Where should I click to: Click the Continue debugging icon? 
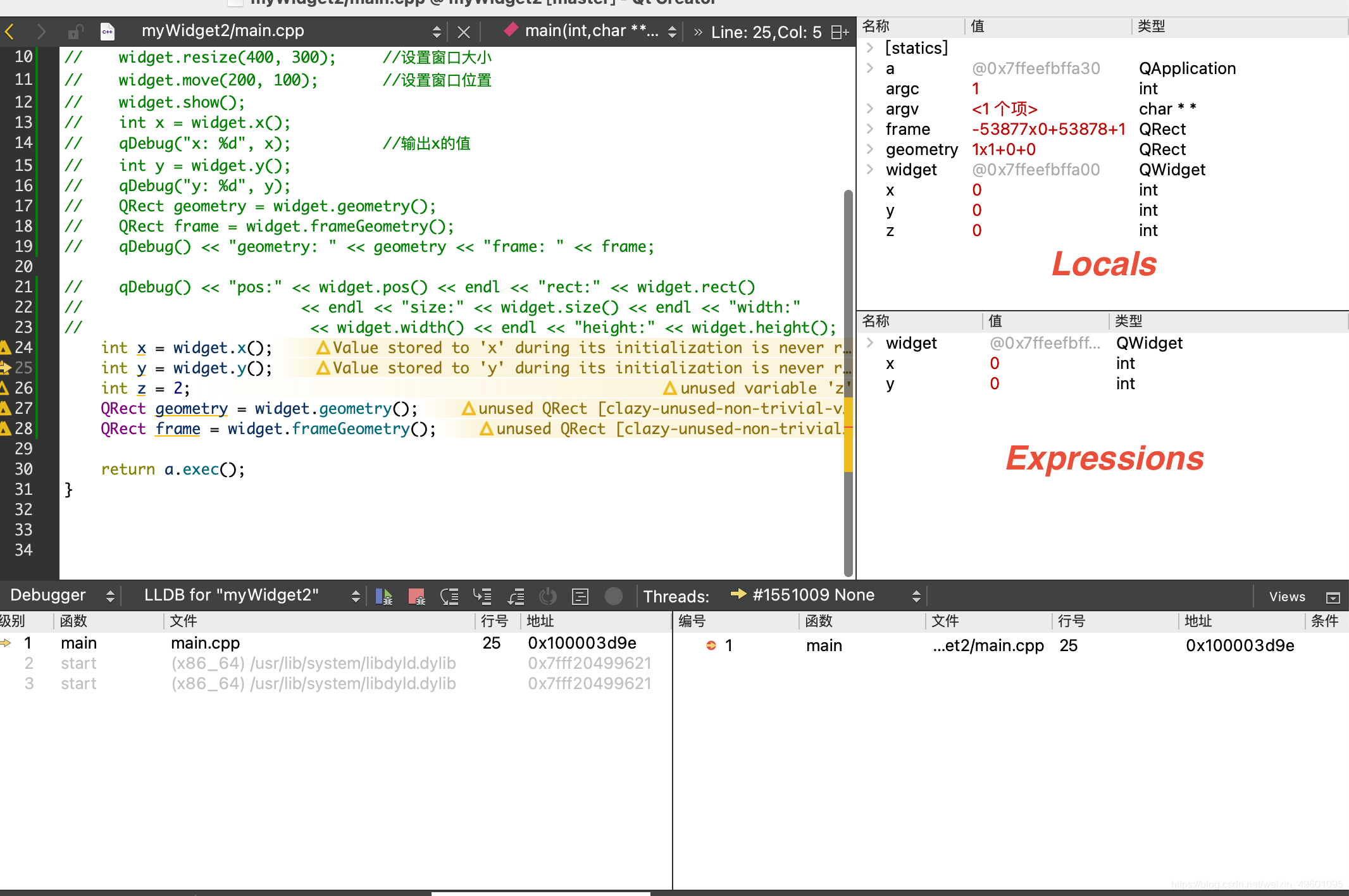[383, 596]
